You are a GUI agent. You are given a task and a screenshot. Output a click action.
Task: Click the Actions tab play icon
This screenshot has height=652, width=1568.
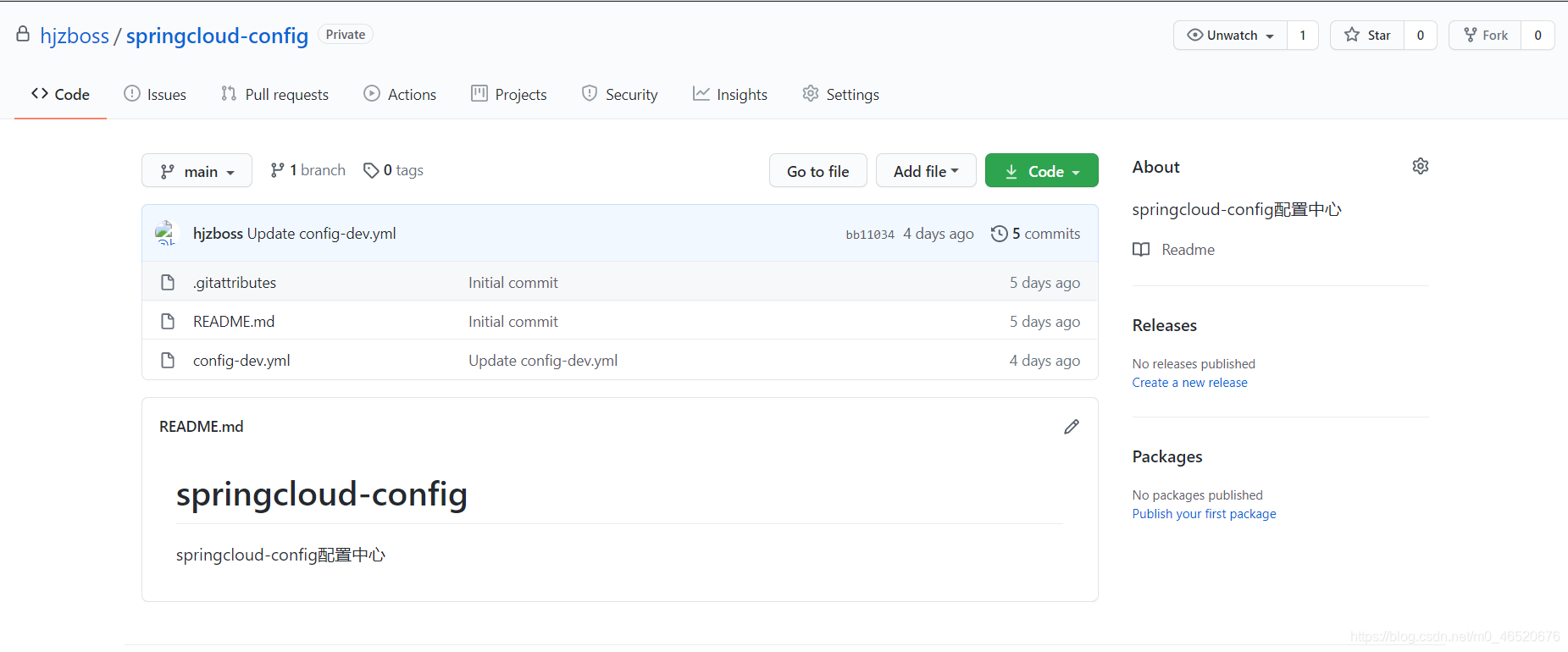pyautogui.click(x=372, y=93)
